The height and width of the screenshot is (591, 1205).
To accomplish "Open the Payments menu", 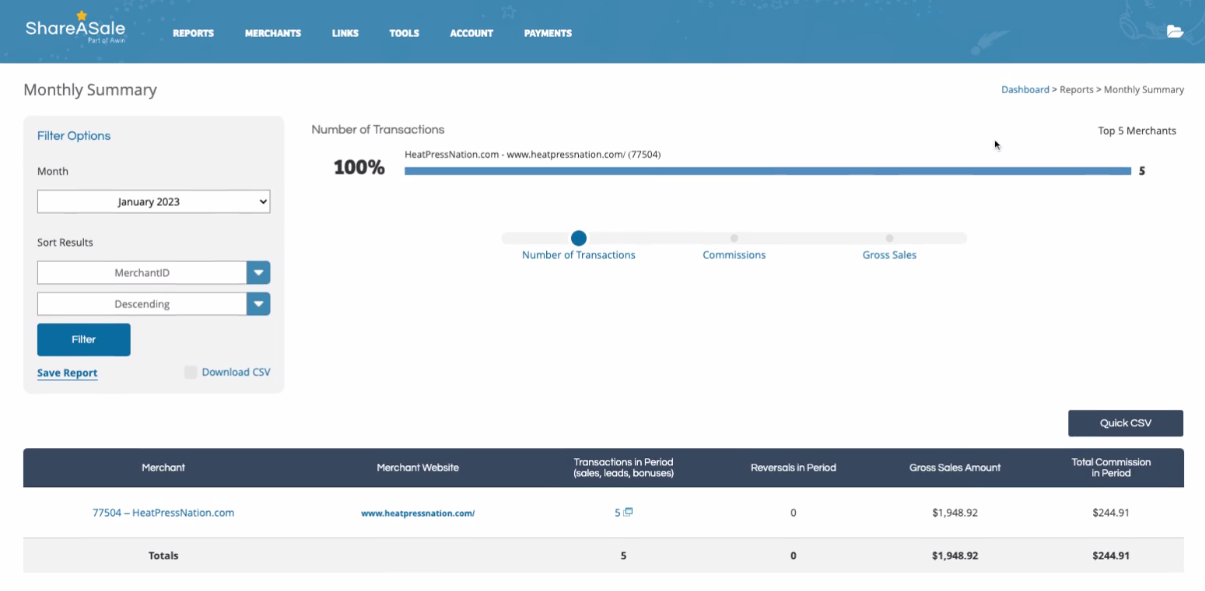I will (x=548, y=33).
